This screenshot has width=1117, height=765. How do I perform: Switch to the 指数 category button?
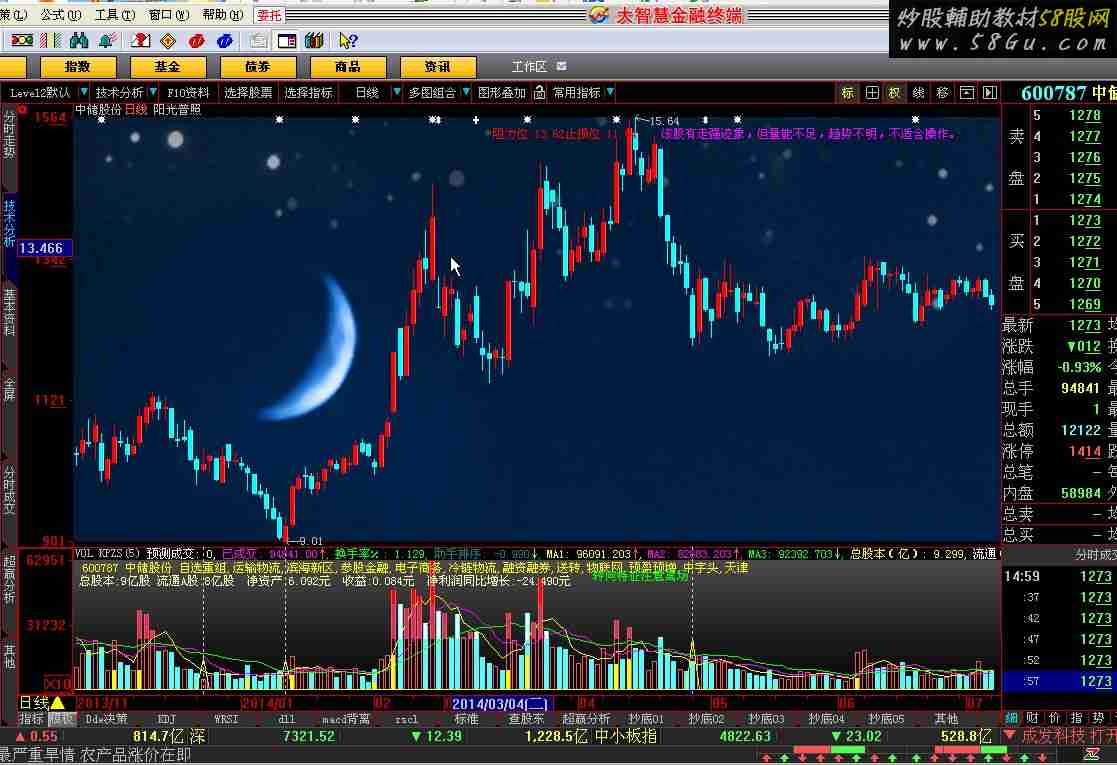pyautogui.click(x=78, y=67)
